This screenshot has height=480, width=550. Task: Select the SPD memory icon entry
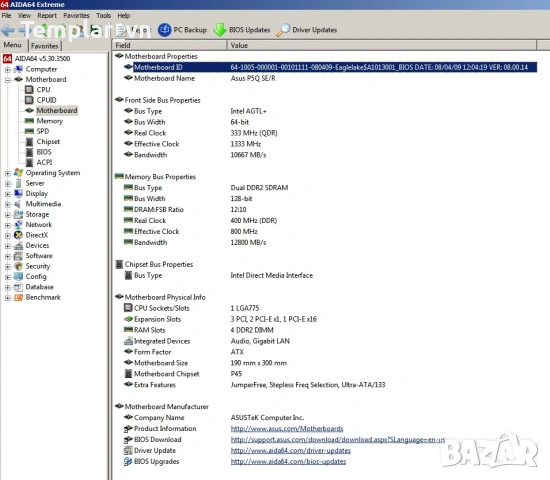(x=29, y=131)
